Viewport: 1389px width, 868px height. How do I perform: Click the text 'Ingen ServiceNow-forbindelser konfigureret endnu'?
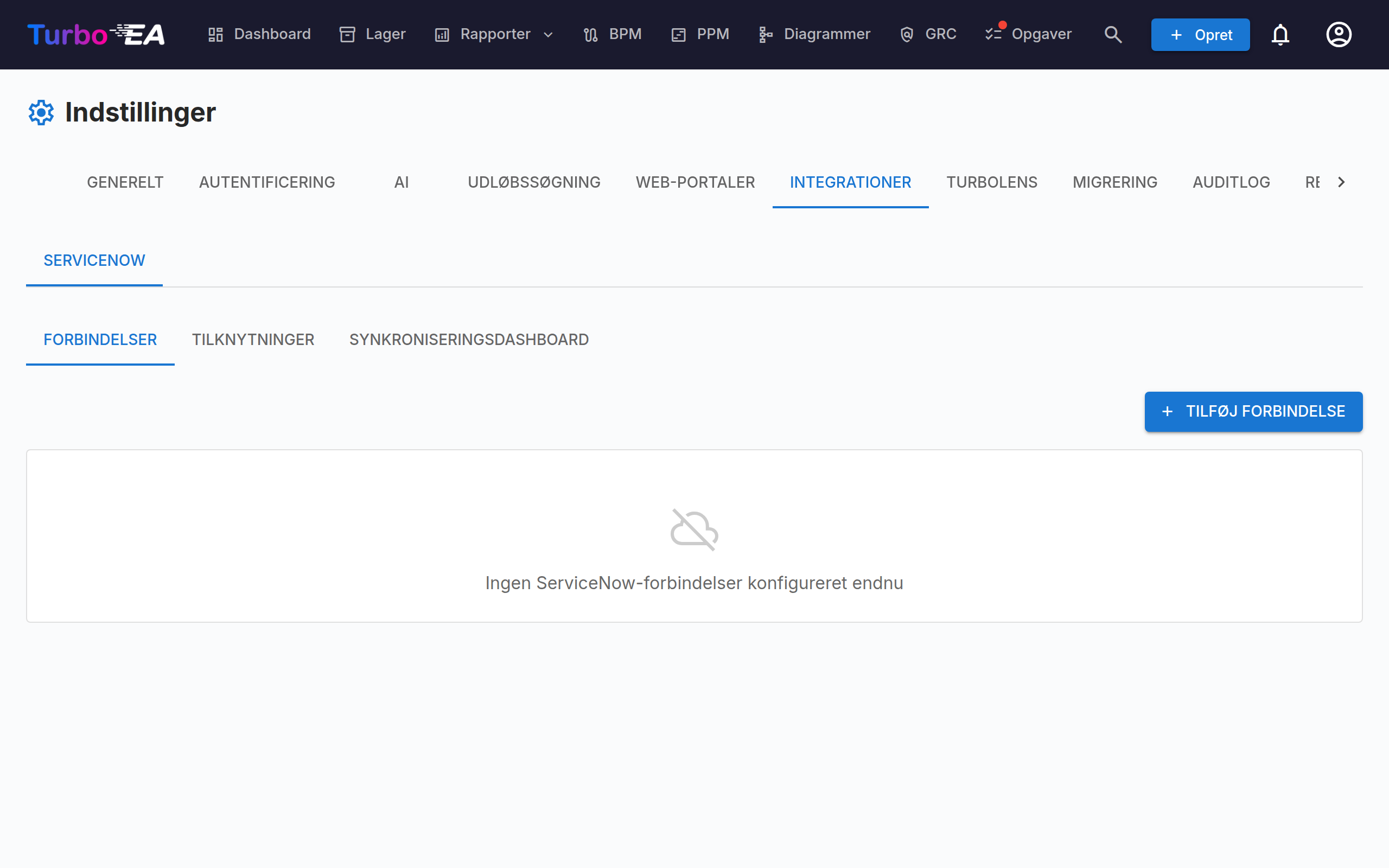pyautogui.click(x=694, y=583)
